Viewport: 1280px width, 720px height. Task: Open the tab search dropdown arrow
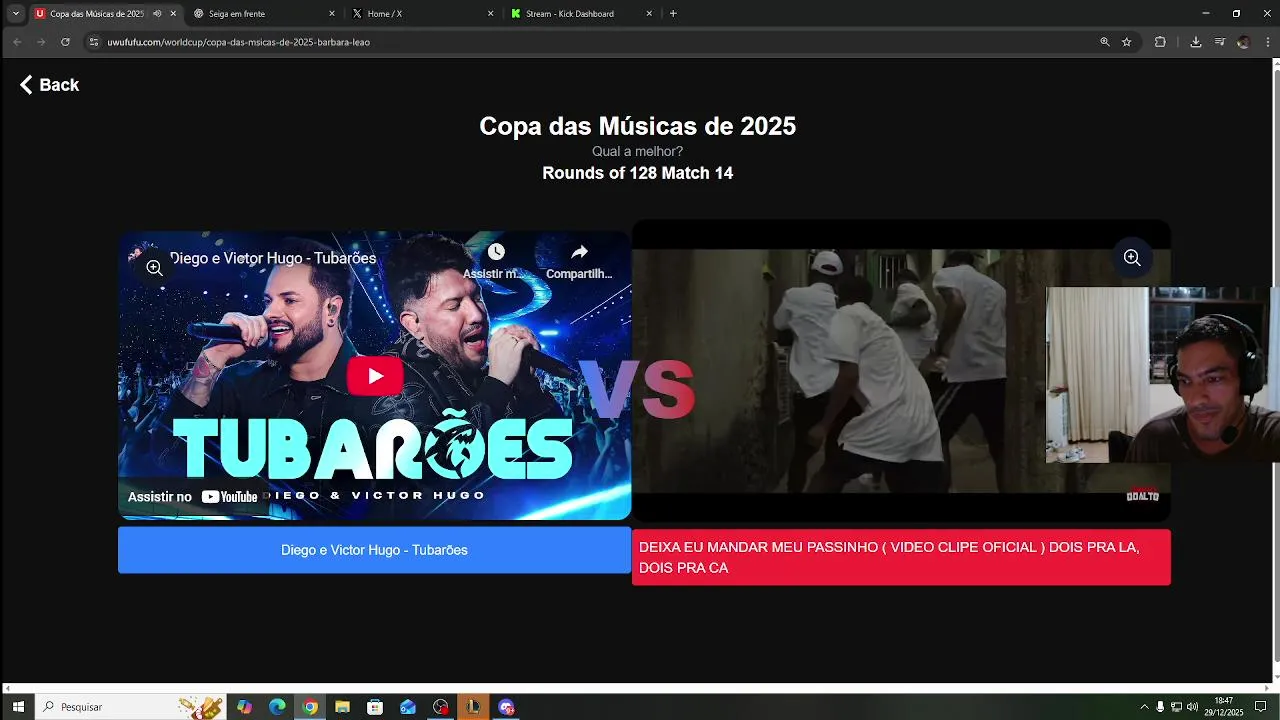16,14
